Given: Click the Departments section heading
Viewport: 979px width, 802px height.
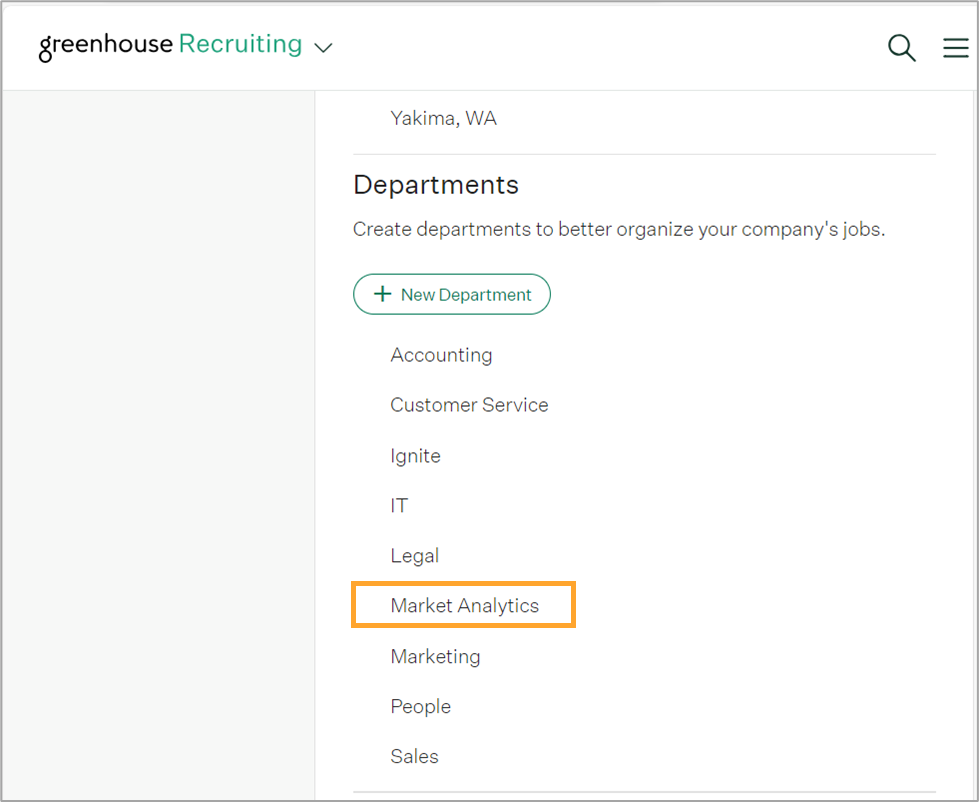Looking at the screenshot, I should pyautogui.click(x=436, y=185).
